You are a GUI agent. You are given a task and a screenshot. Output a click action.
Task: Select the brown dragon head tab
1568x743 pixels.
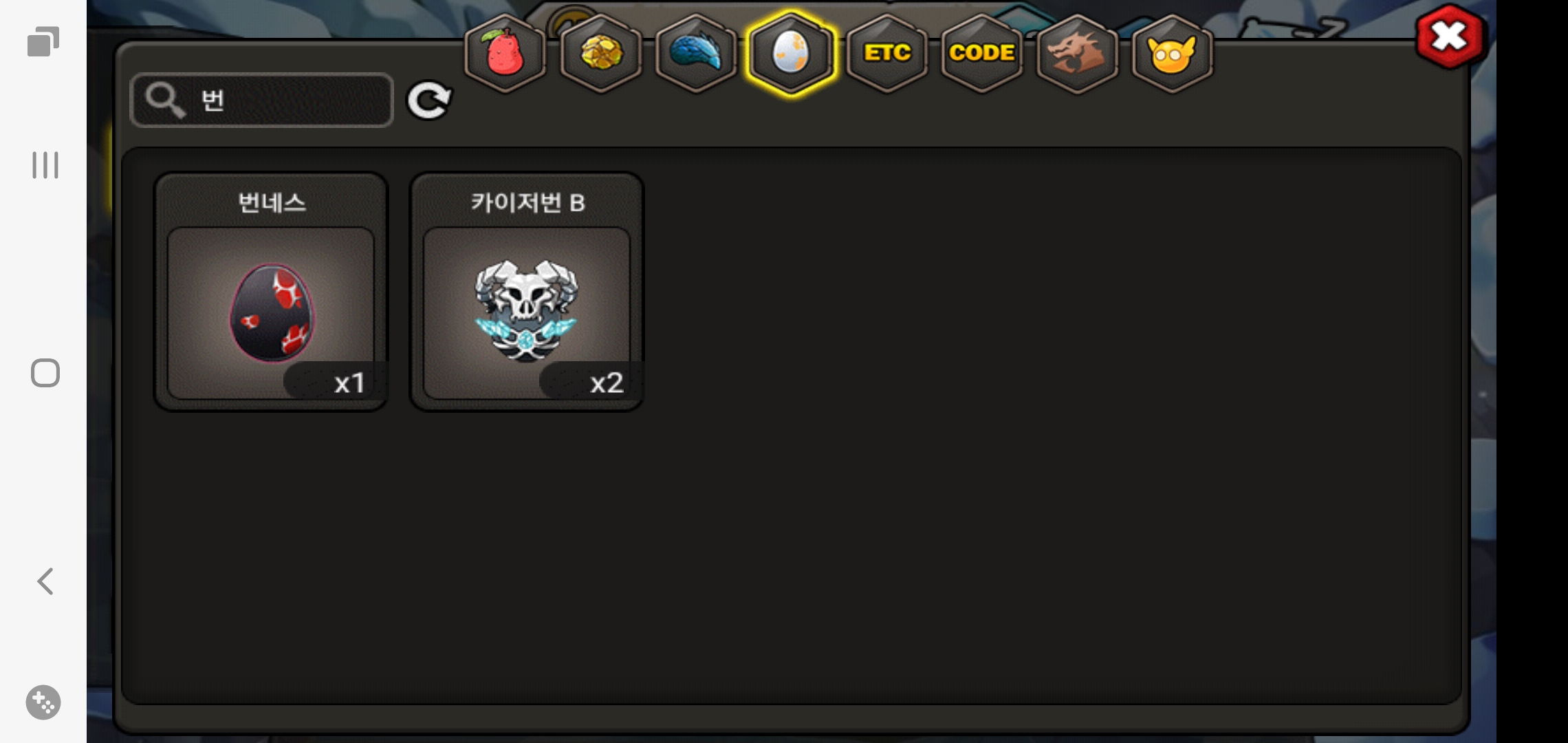point(1077,54)
